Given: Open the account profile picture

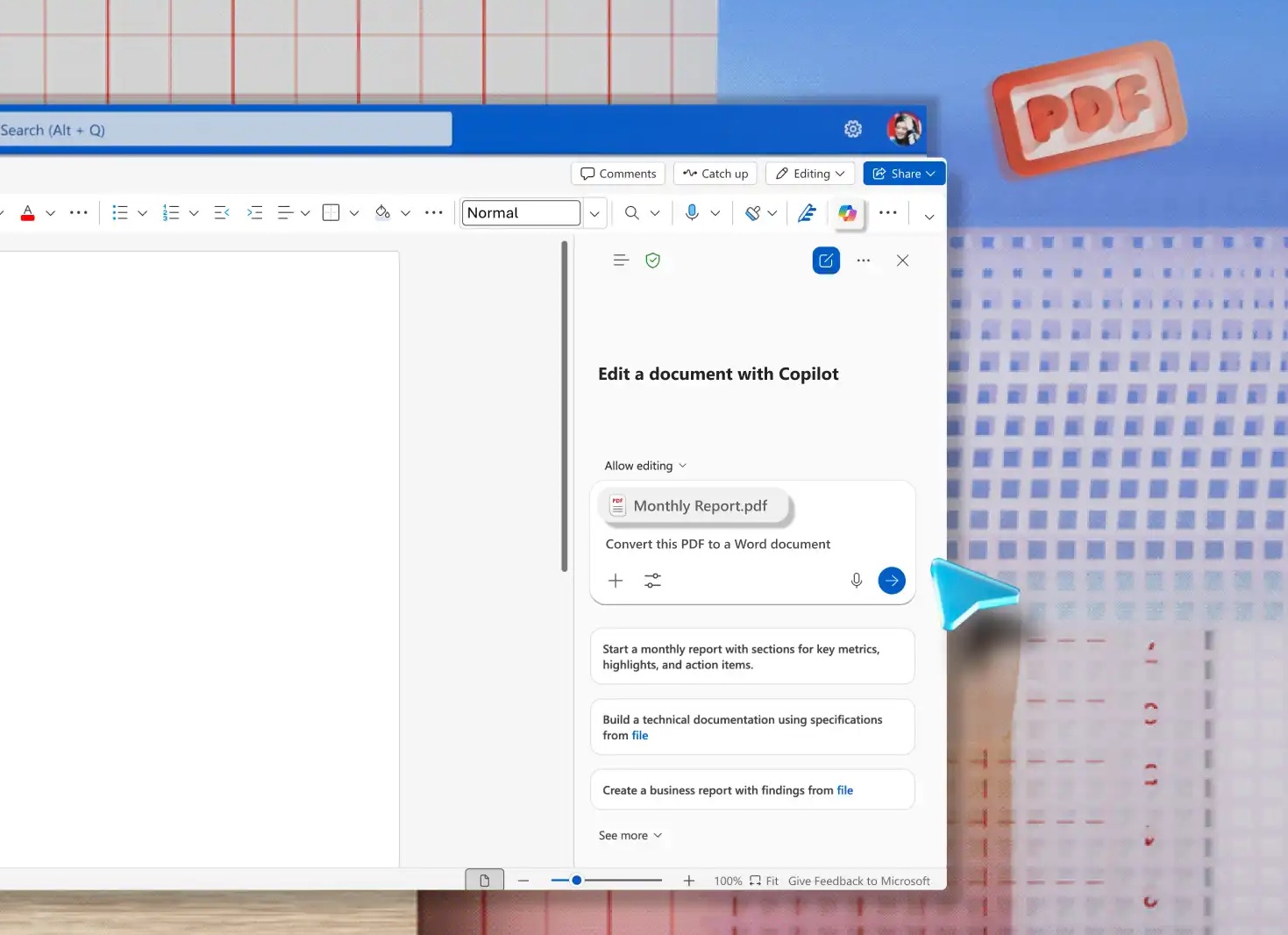Looking at the screenshot, I should (904, 130).
